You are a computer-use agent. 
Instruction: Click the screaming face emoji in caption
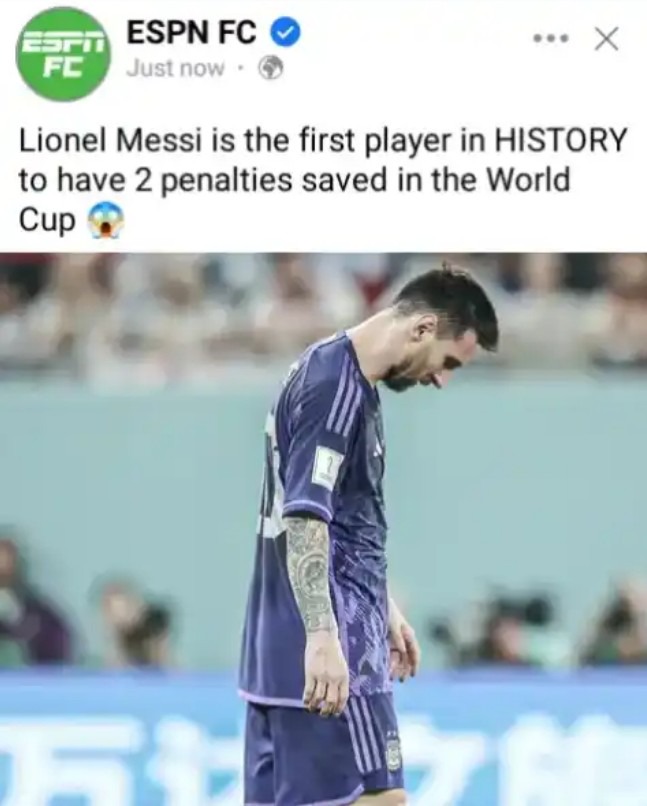(x=105, y=221)
